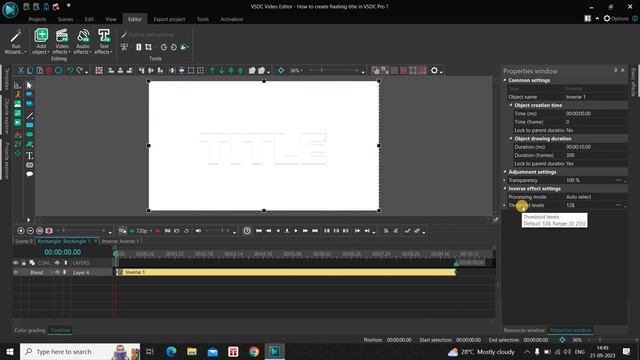Jump to the start of the timeline
The width and height of the screenshot is (640, 360).
pyautogui.click(x=259, y=231)
